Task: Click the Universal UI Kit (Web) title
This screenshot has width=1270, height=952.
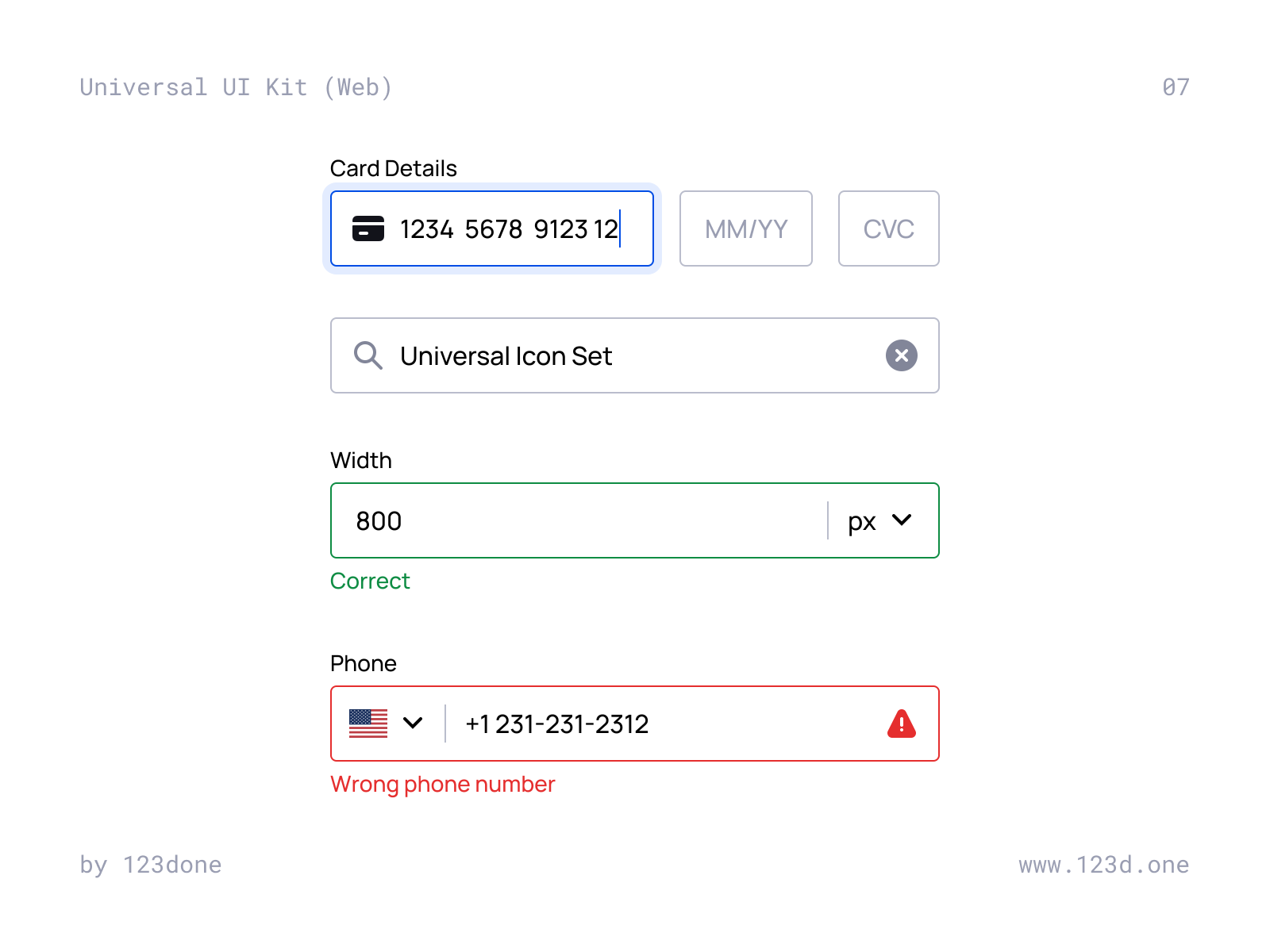Action: click(x=237, y=87)
